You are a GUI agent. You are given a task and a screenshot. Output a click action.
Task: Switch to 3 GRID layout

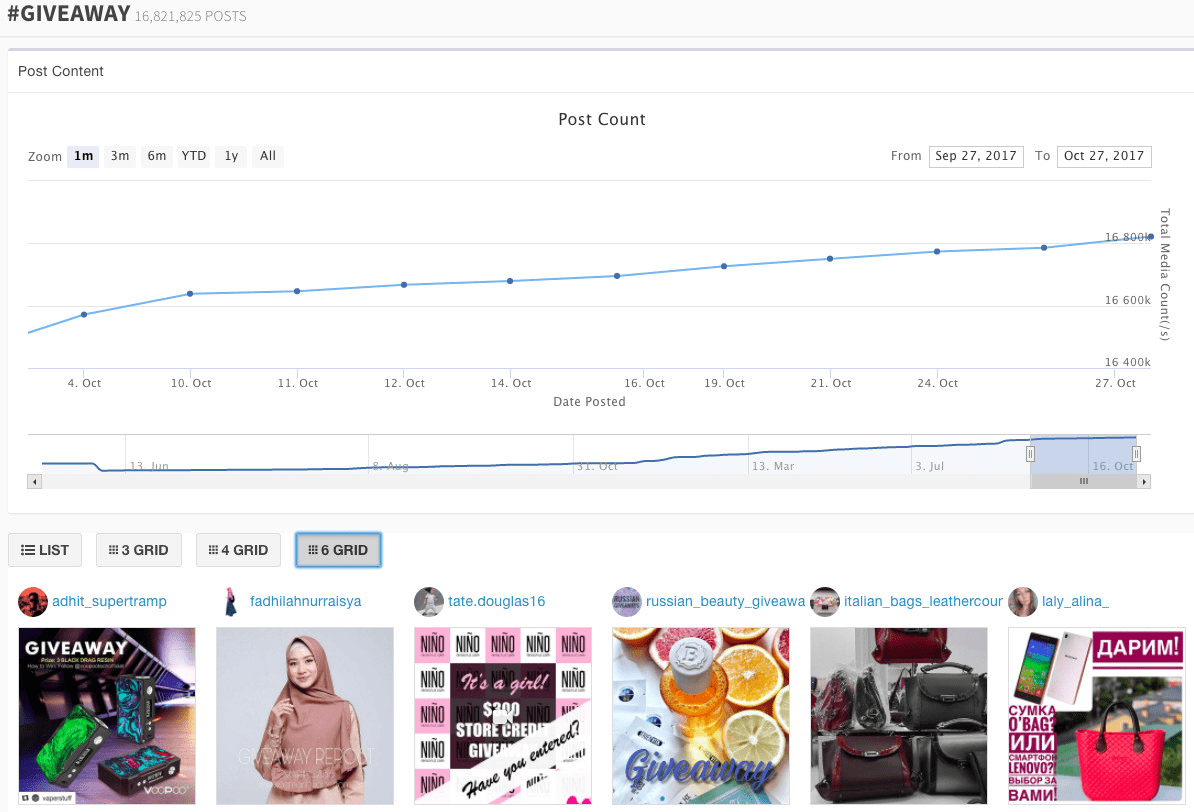[139, 550]
